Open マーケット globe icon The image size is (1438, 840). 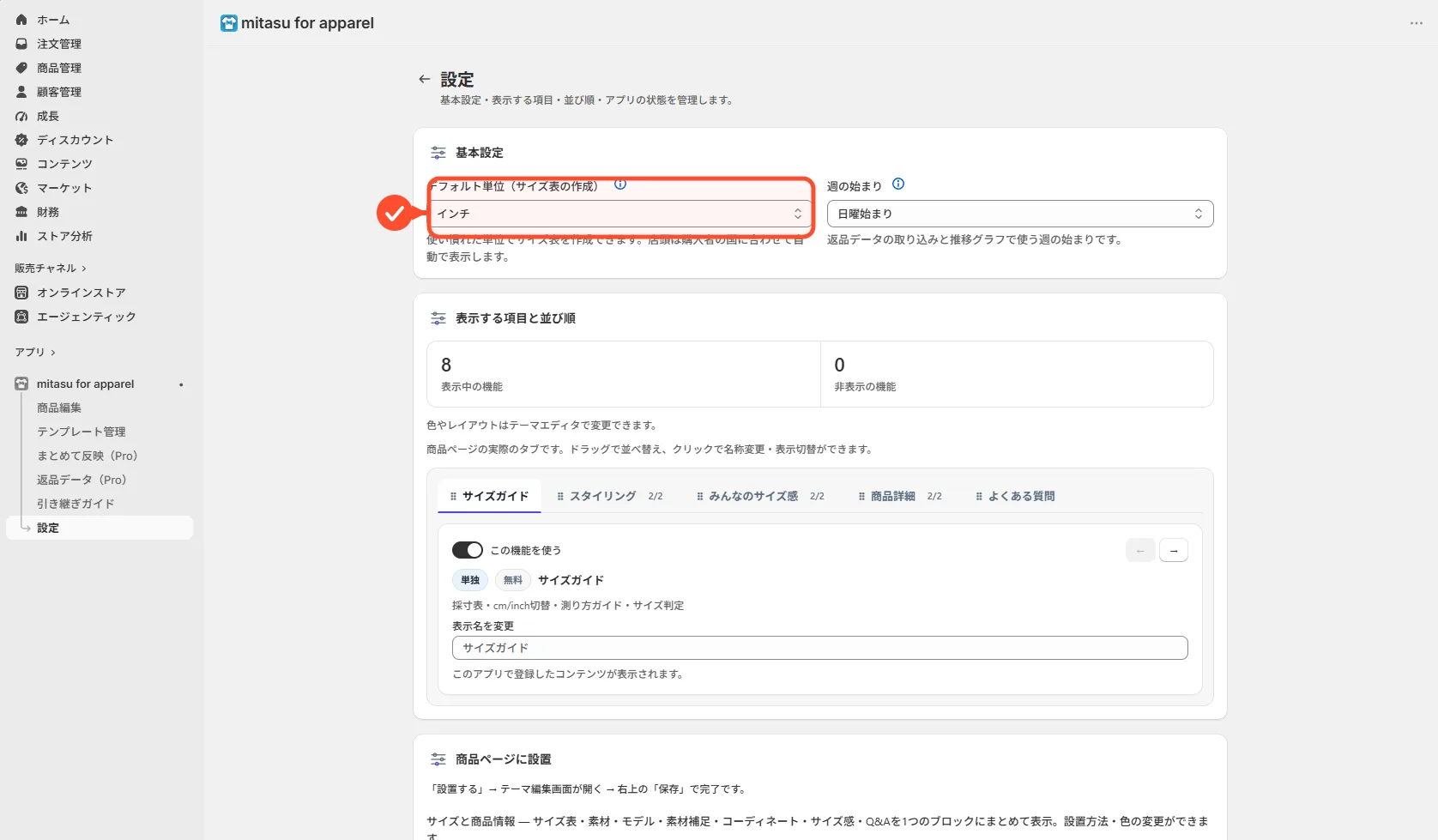[21, 188]
